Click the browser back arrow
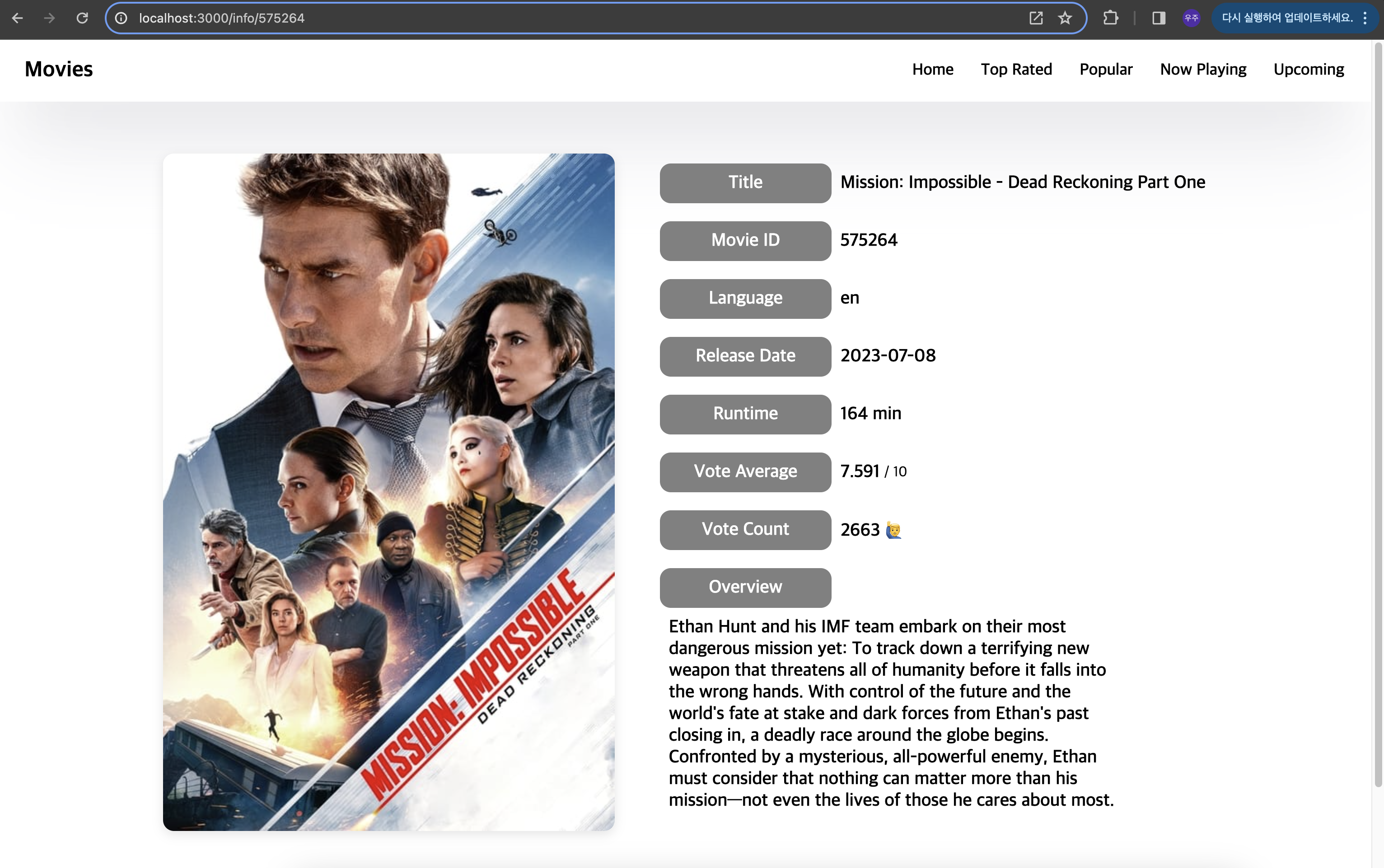 [17, 19]
